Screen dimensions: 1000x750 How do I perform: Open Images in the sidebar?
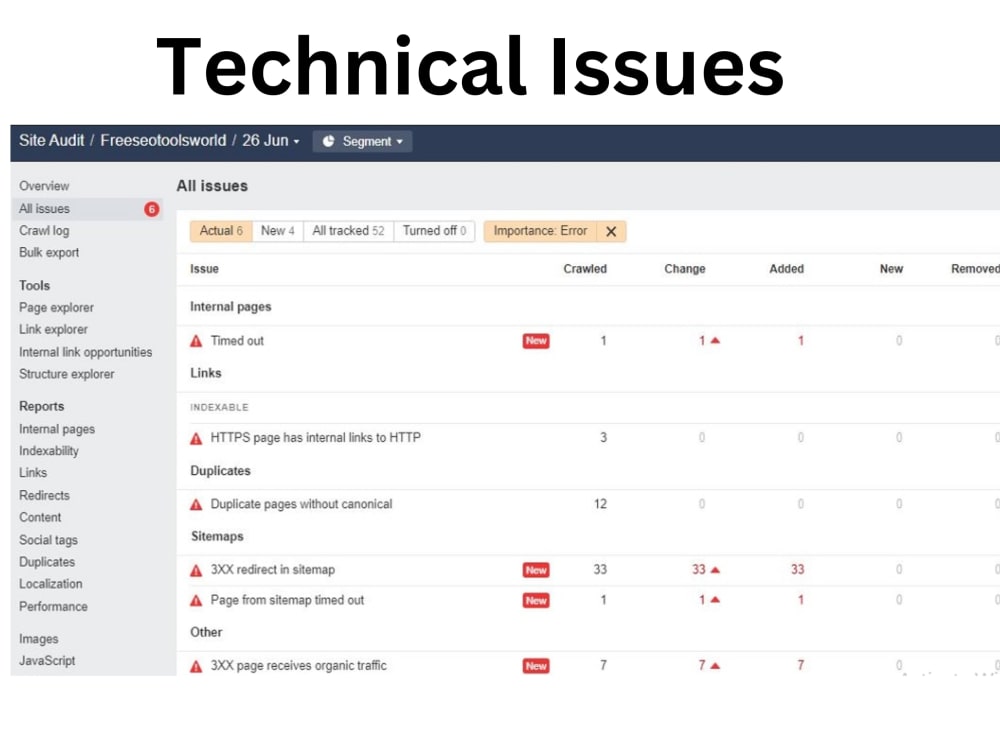(39, 639)
